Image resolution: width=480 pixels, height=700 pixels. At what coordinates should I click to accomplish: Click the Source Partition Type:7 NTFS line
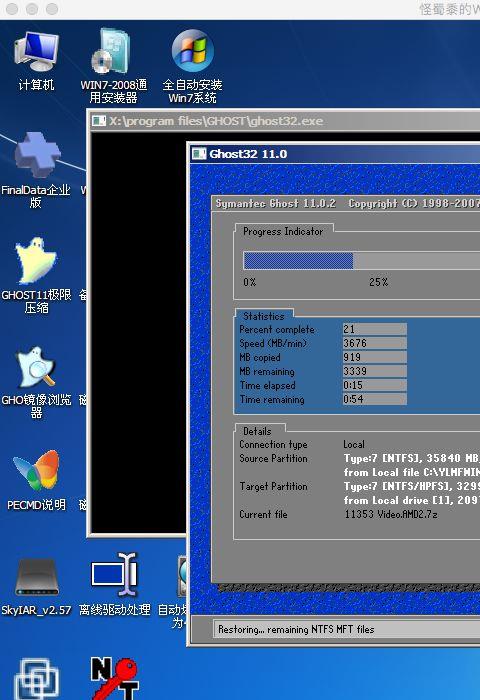point(411,458)
